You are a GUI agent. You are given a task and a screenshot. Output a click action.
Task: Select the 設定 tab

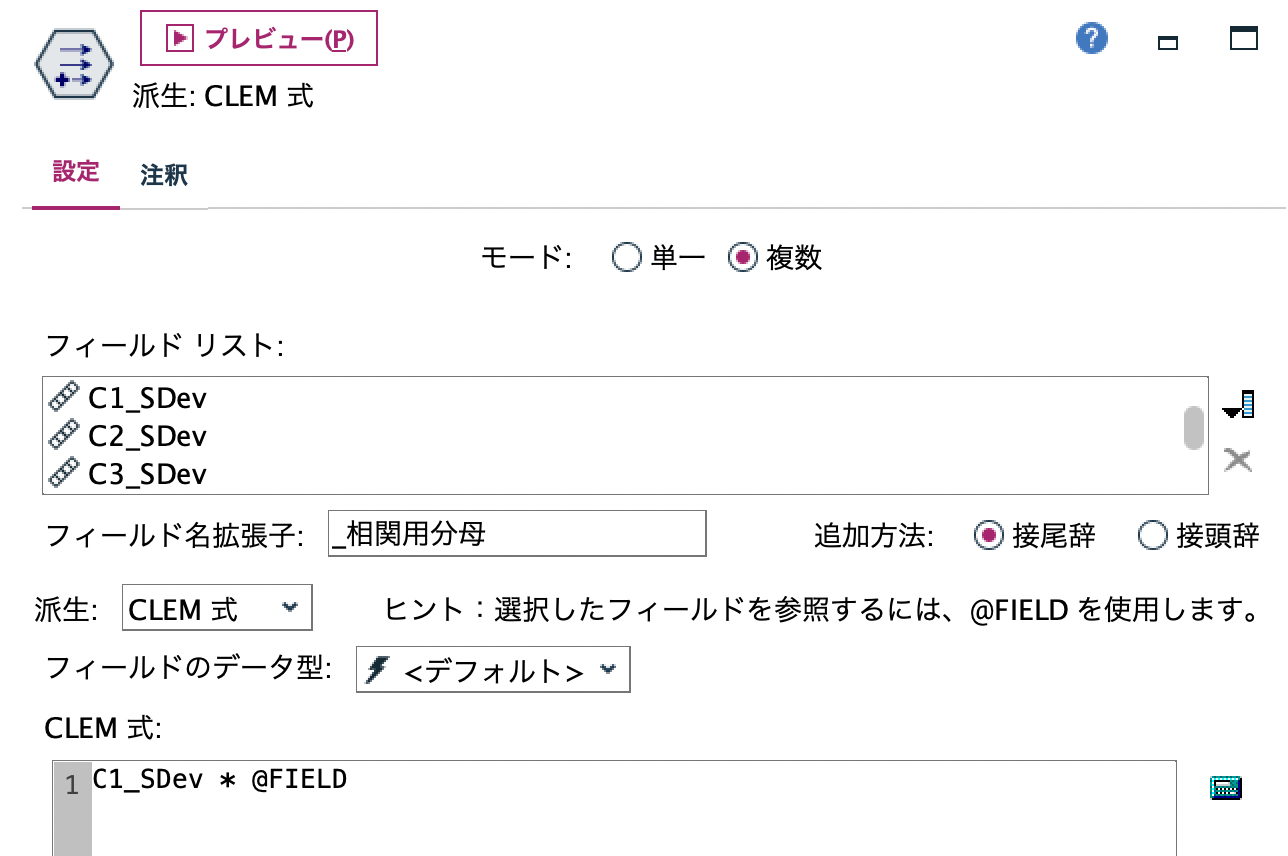(76, 173)
